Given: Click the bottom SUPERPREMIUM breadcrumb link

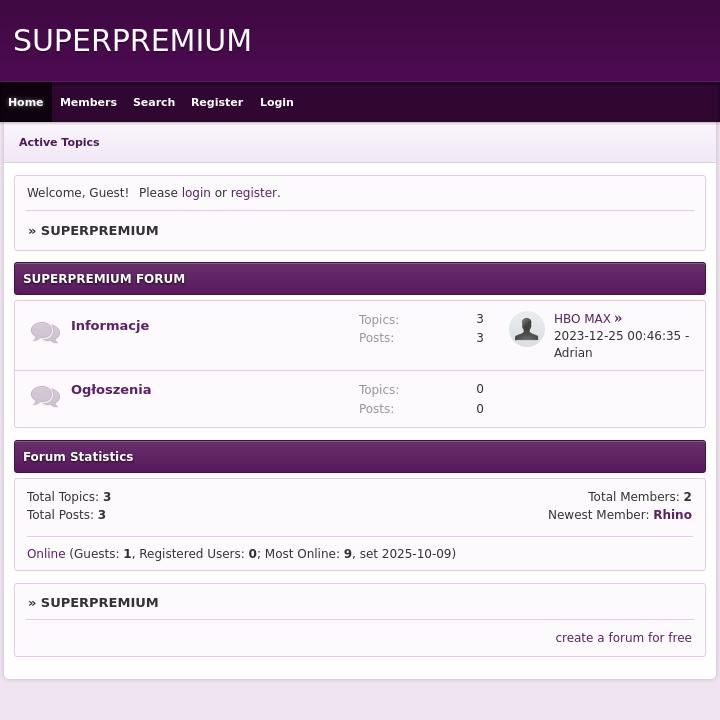Looking at the screenshot, I should coord(99,603).
